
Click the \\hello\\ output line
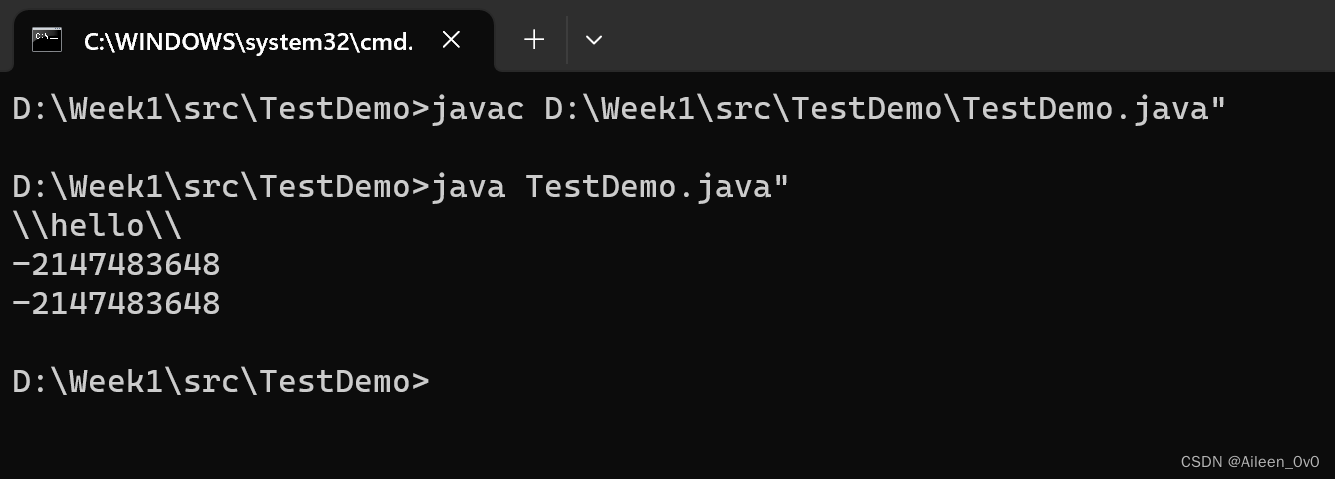[x=97, y=226]
